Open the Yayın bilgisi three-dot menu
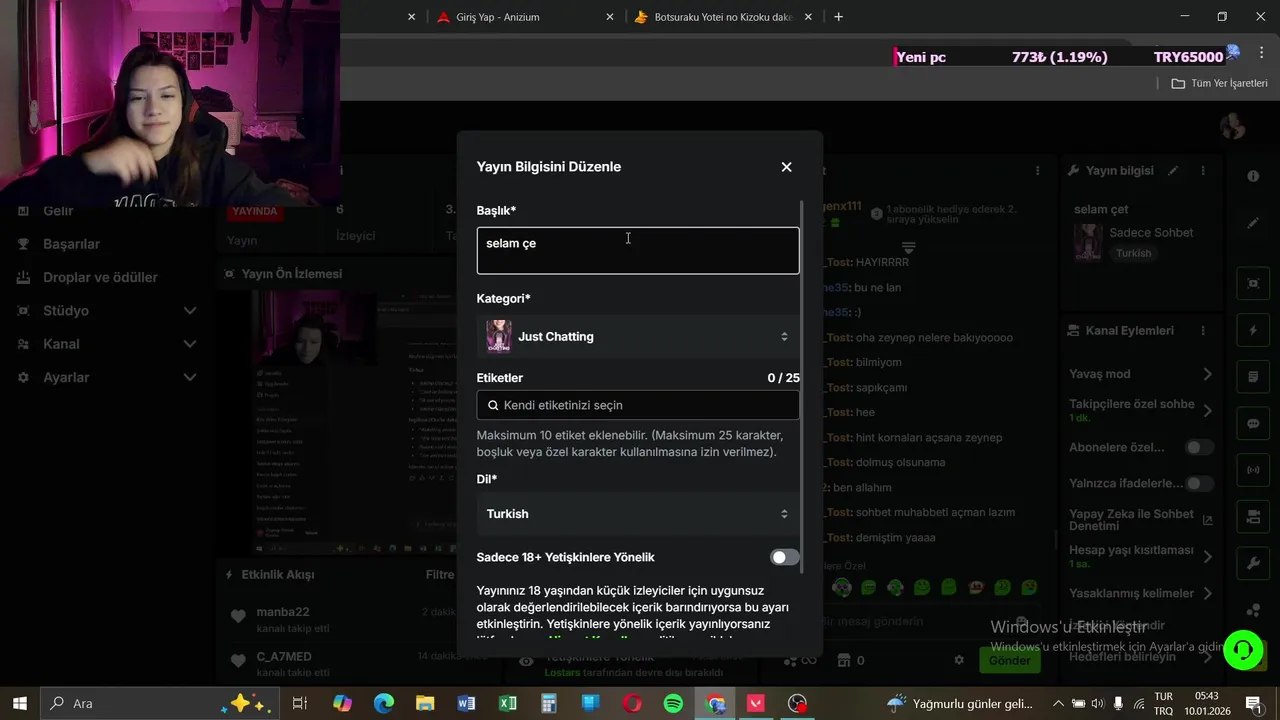Viewport: 1280px width, 720px height. coord(1203,171)
